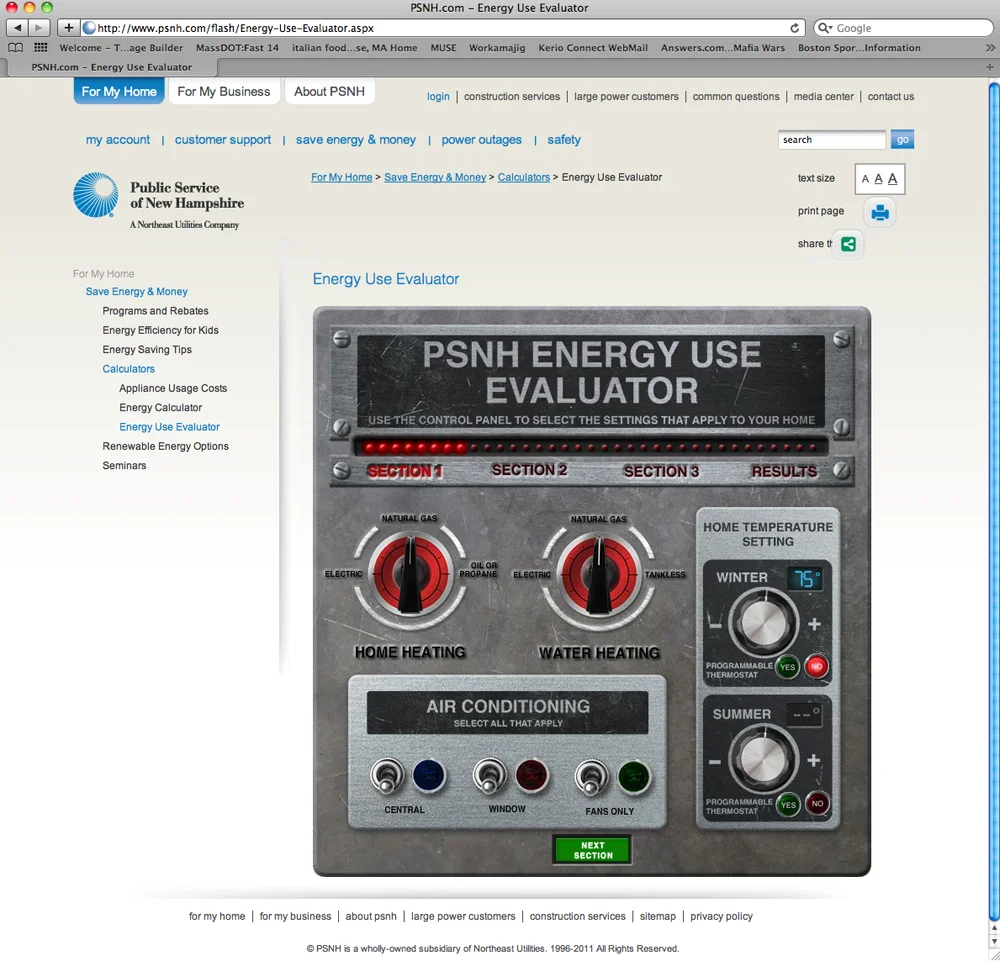Open a new tab with plus icon

click(989, 66)
